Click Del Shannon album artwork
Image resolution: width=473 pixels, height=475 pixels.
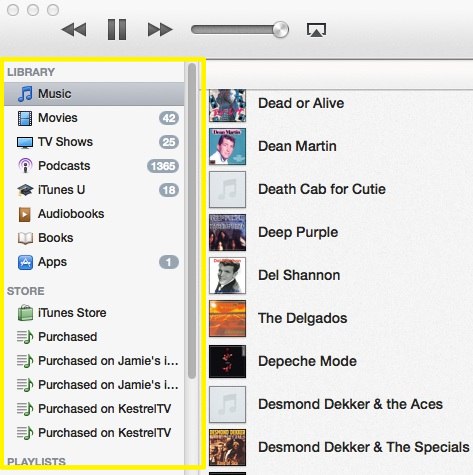(227, 276)
